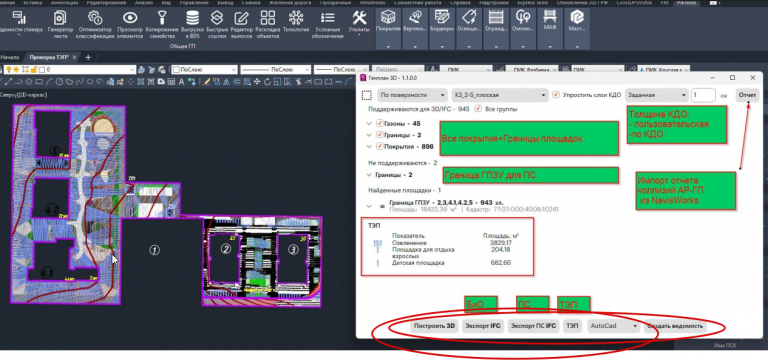The width and height of the screenshot is (768, 360).
Task: Click the Экспорт IFC button
Action: (x=483, y=326)
